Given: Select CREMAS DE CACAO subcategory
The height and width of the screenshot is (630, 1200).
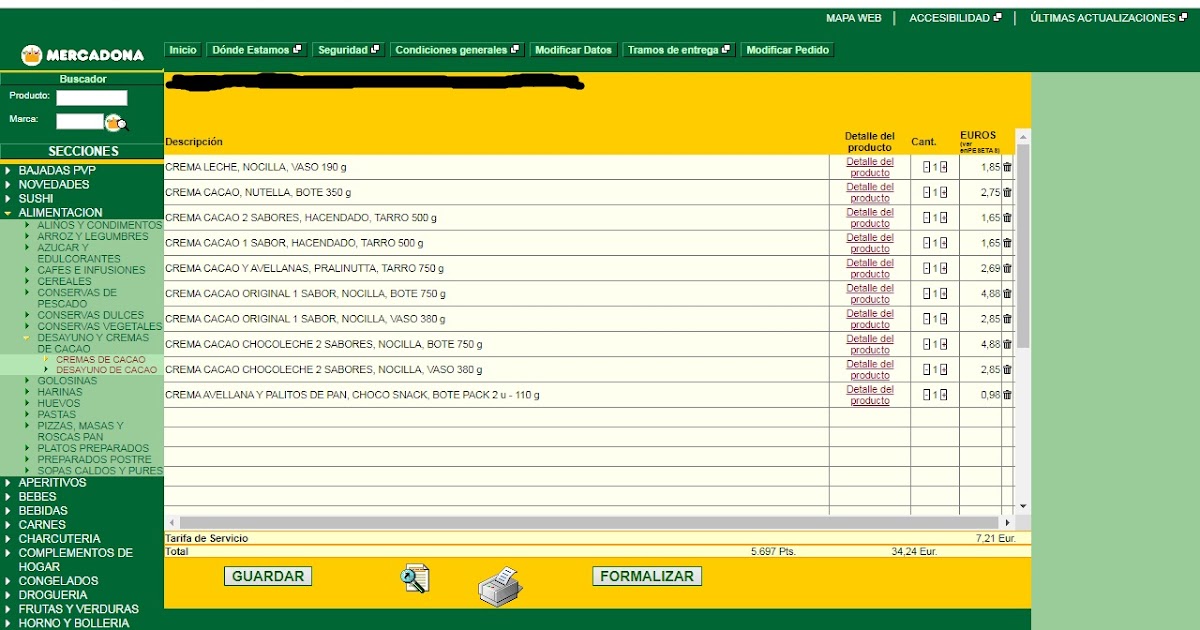Looking at the screenshot, I should [100, 359].
